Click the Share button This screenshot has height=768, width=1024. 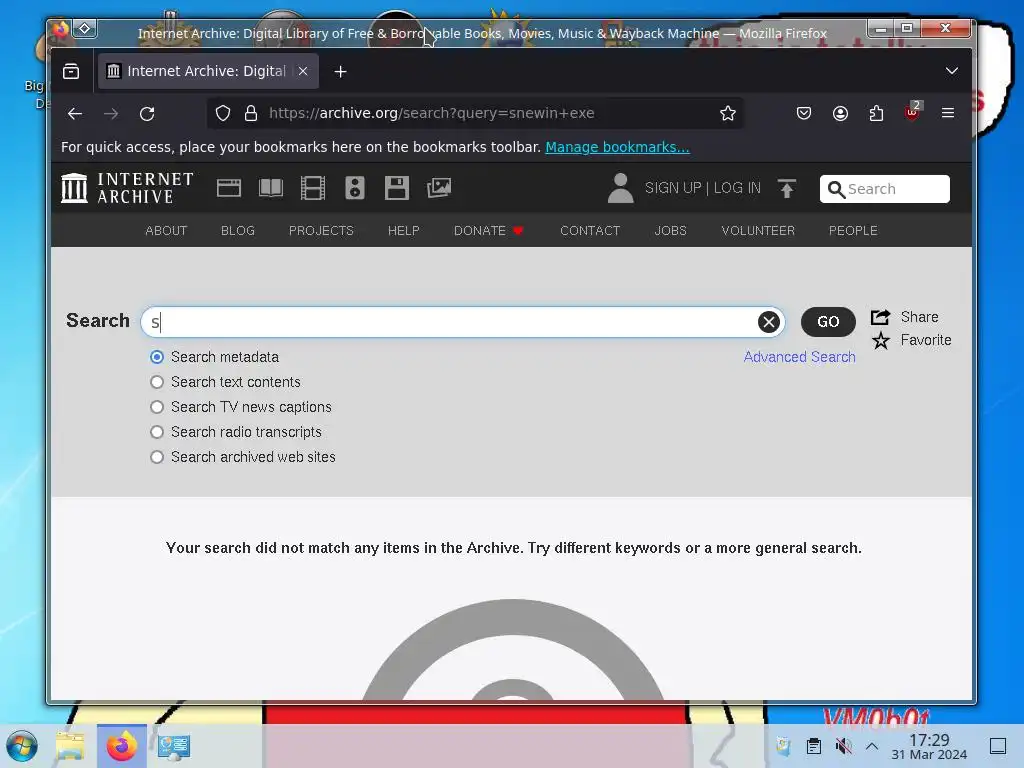point(904,317)
